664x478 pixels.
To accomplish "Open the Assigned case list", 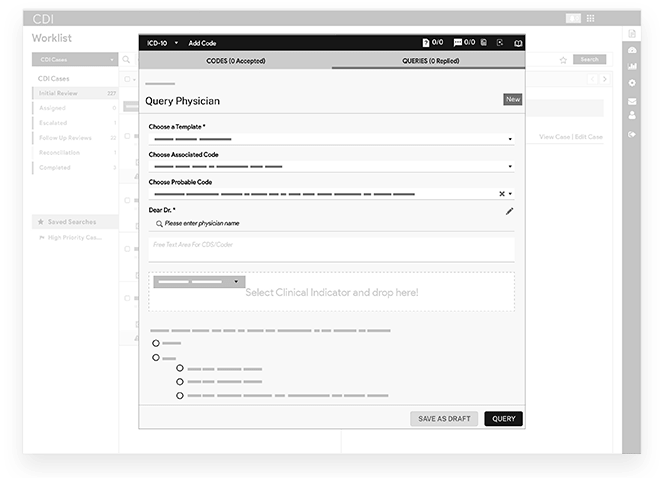I will coord(75,108).
